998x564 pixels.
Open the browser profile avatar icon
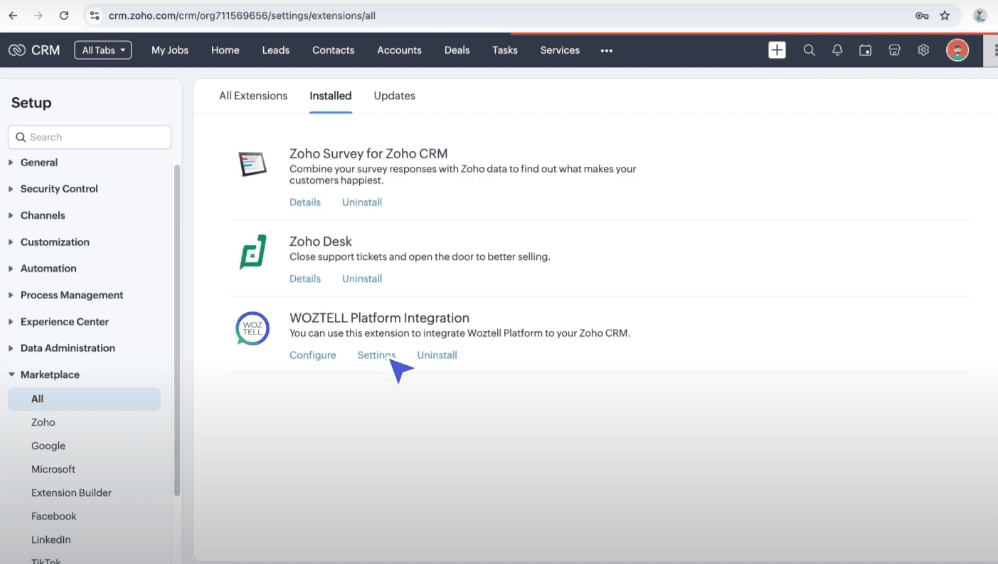[980, 15]
